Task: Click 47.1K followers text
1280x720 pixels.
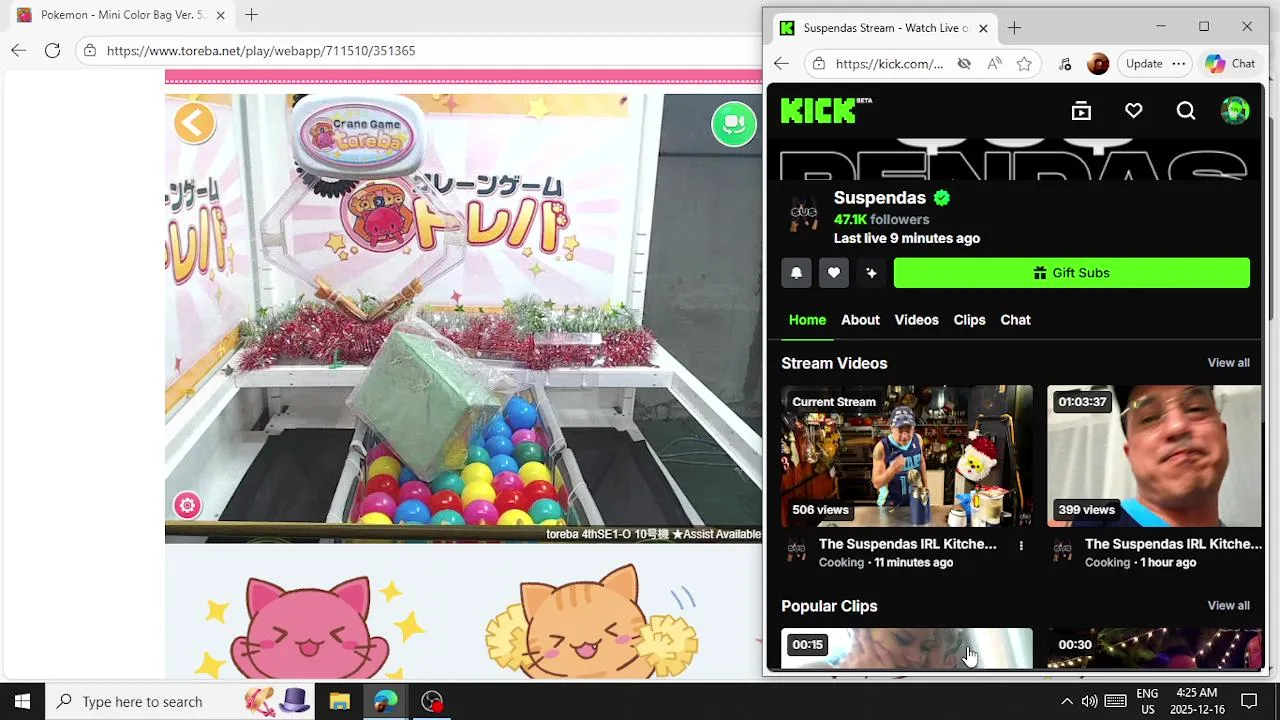Action: (882, 220)
